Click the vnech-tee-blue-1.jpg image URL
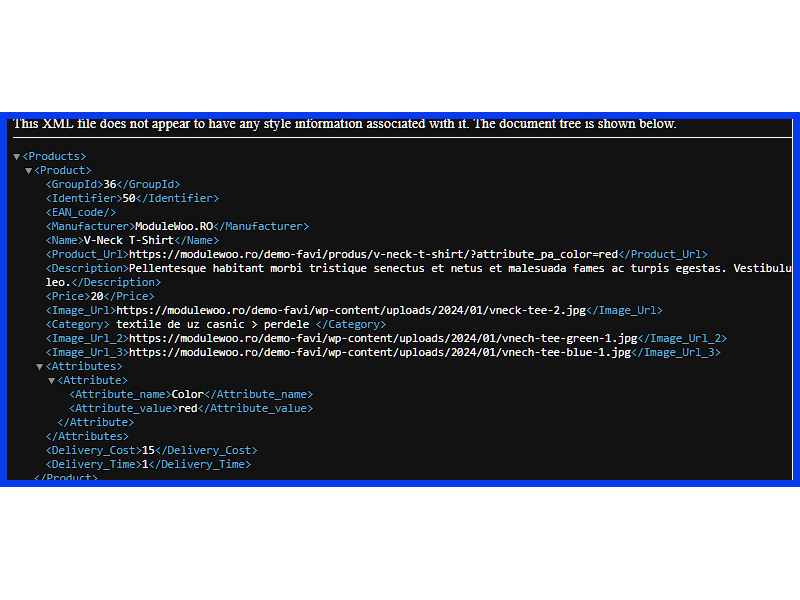The image size is (800, 600). coord(380,352)
